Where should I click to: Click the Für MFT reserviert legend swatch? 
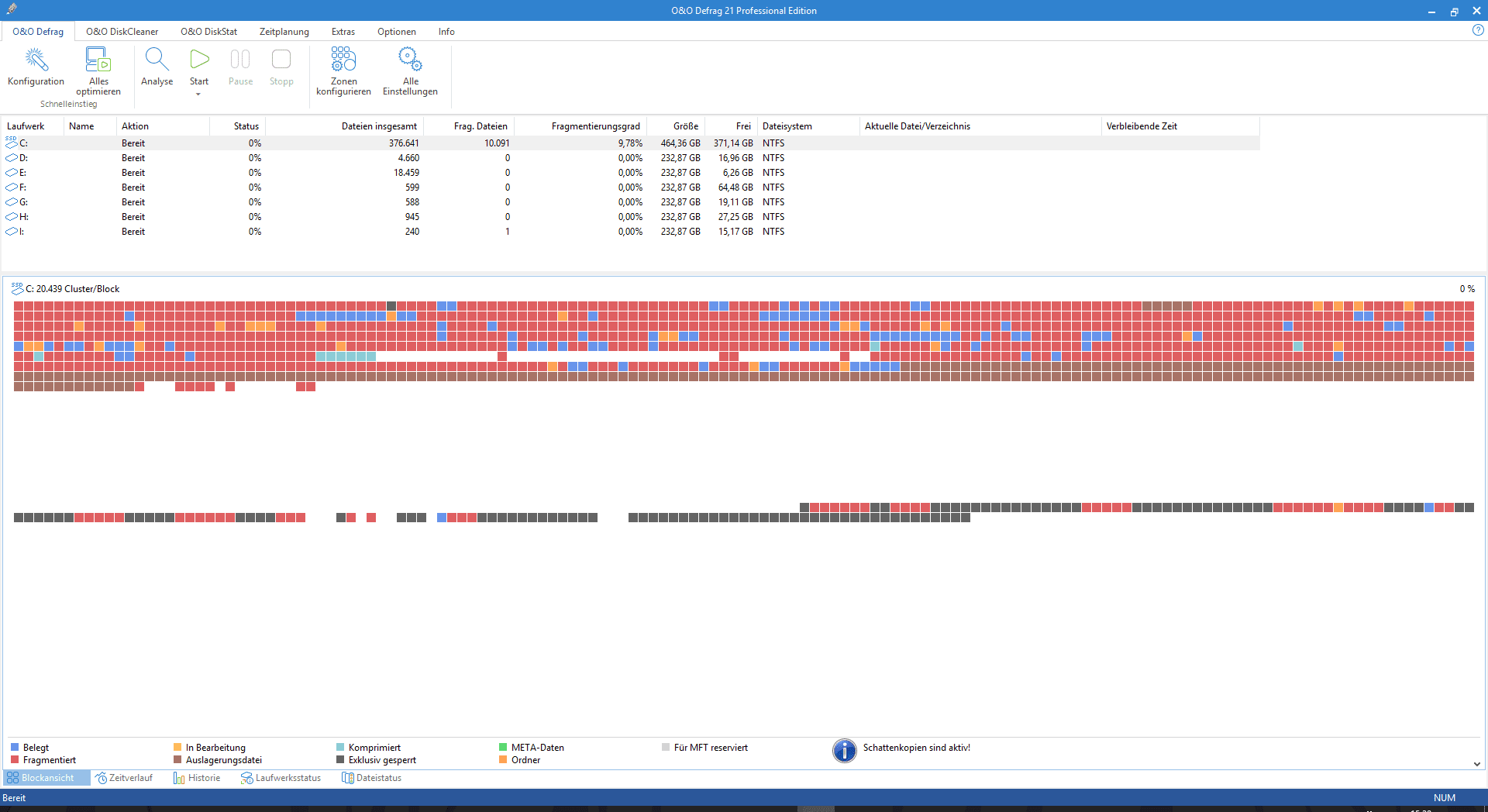[x=666, y=748]
